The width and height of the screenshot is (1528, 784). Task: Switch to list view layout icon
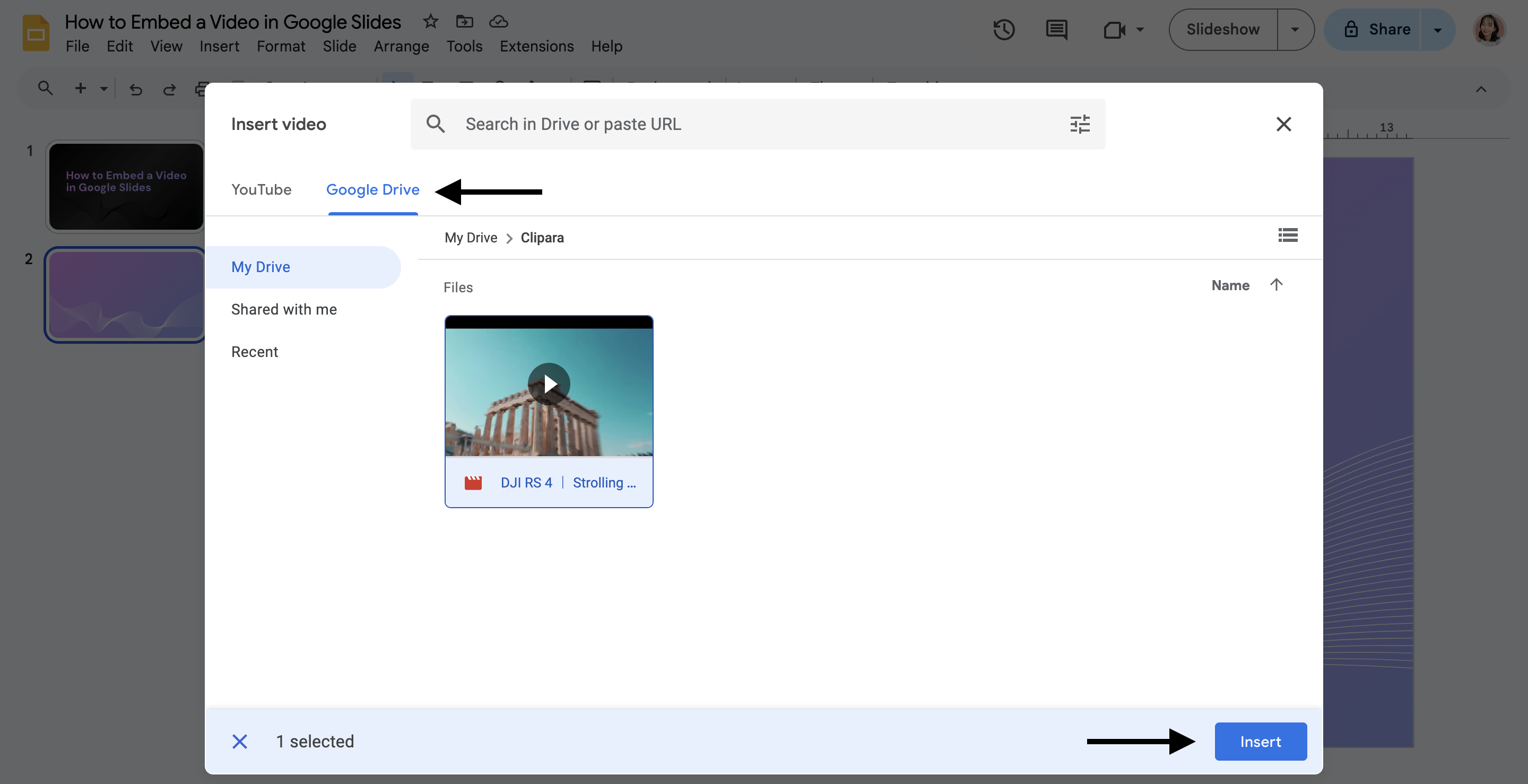pos(1288,236)
